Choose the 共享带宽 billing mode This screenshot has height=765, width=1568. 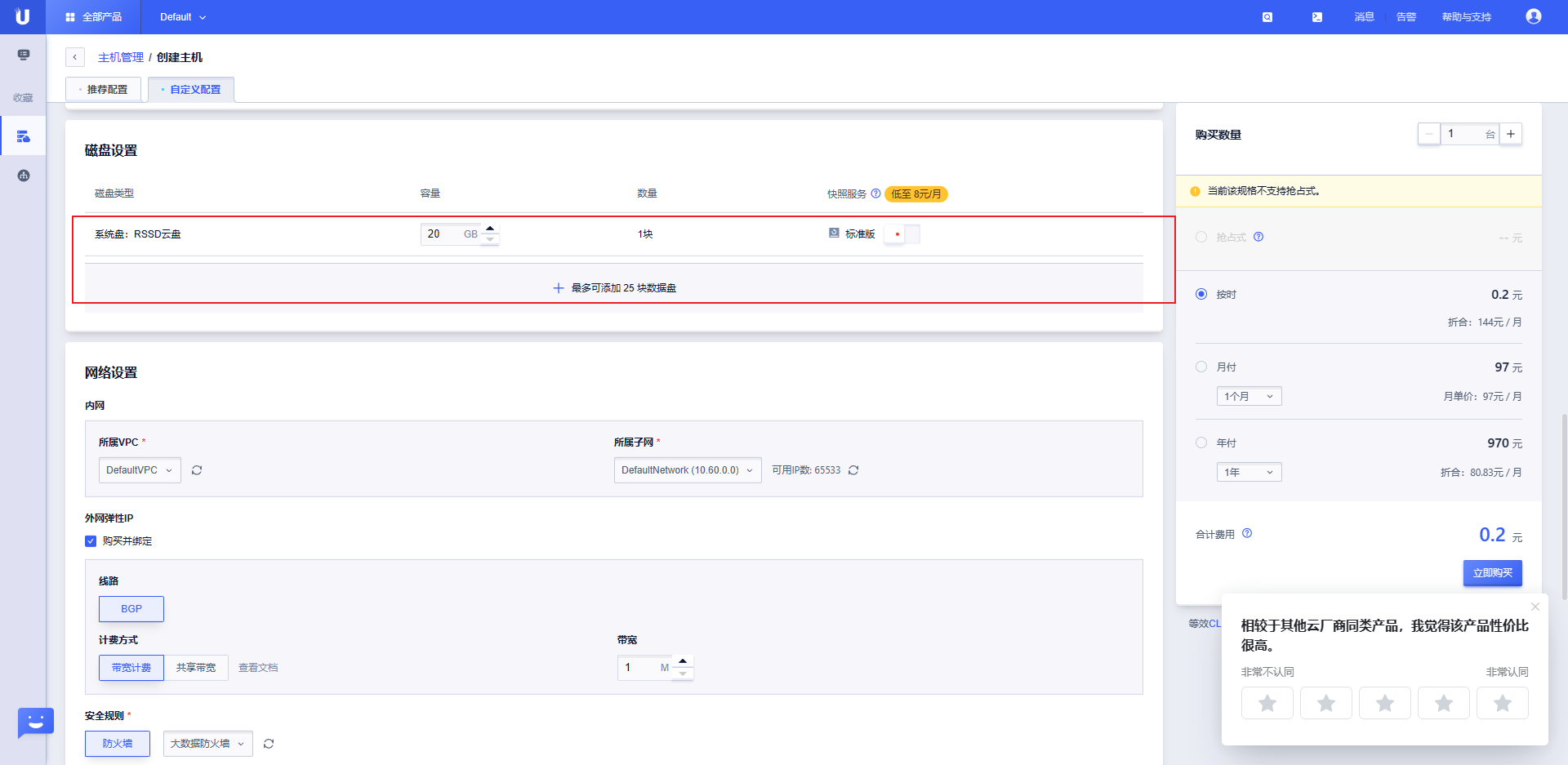196,668
